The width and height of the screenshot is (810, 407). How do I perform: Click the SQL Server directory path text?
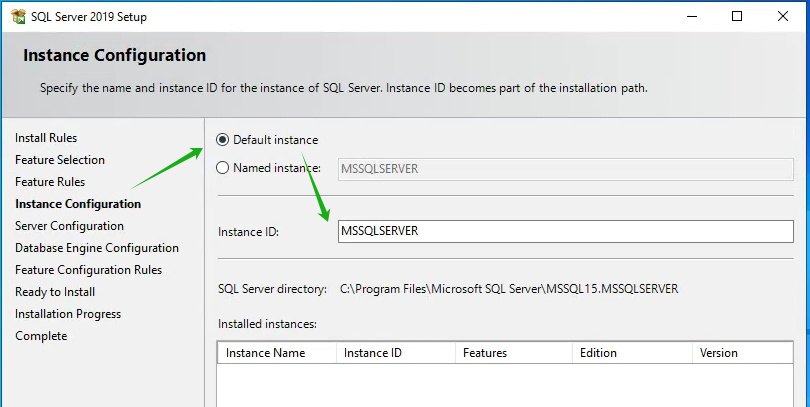click(509, 289)
